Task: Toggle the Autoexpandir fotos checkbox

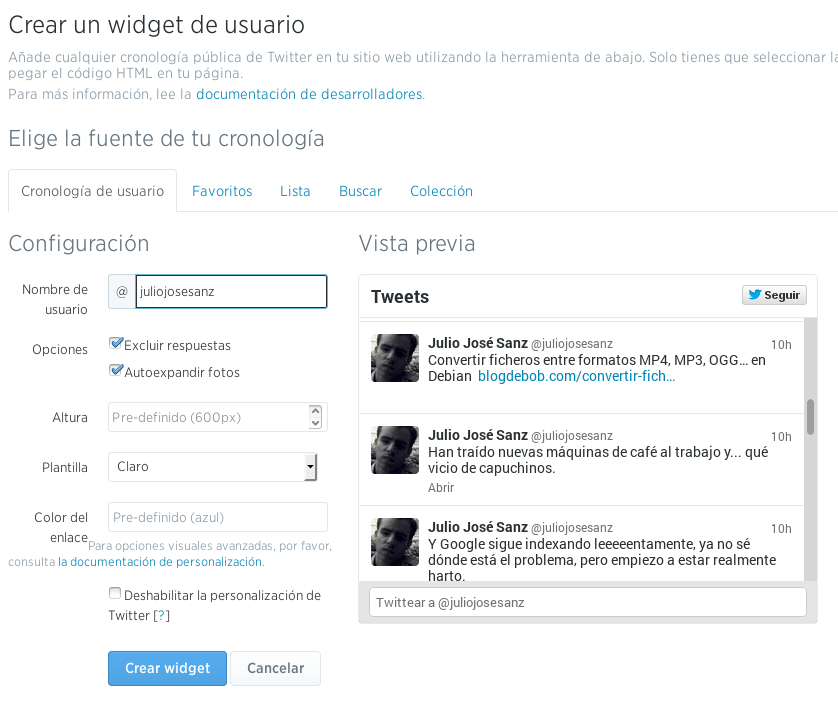Action: (115, 370)
